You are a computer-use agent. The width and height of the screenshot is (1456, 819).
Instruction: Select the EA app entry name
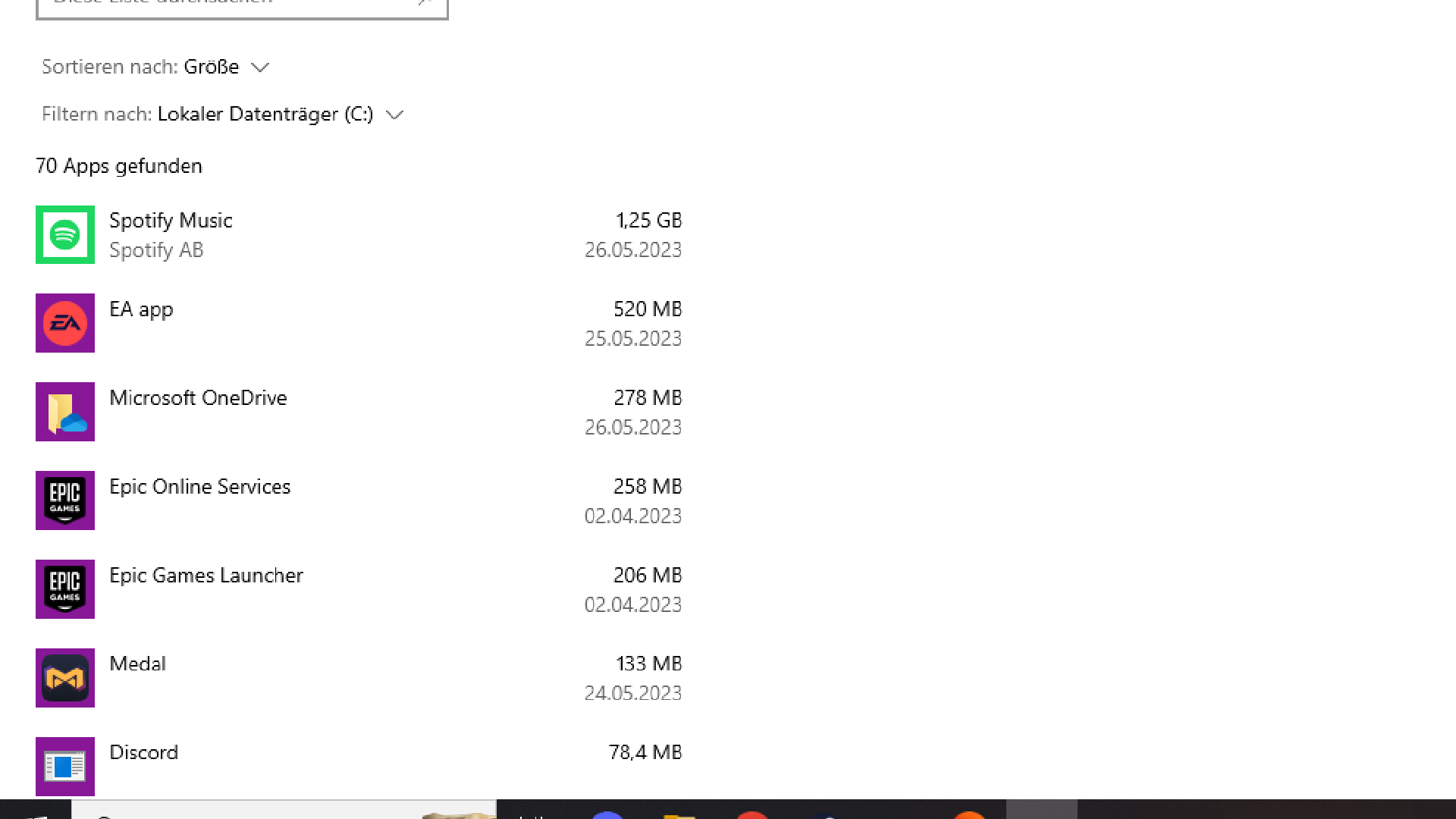141,309
